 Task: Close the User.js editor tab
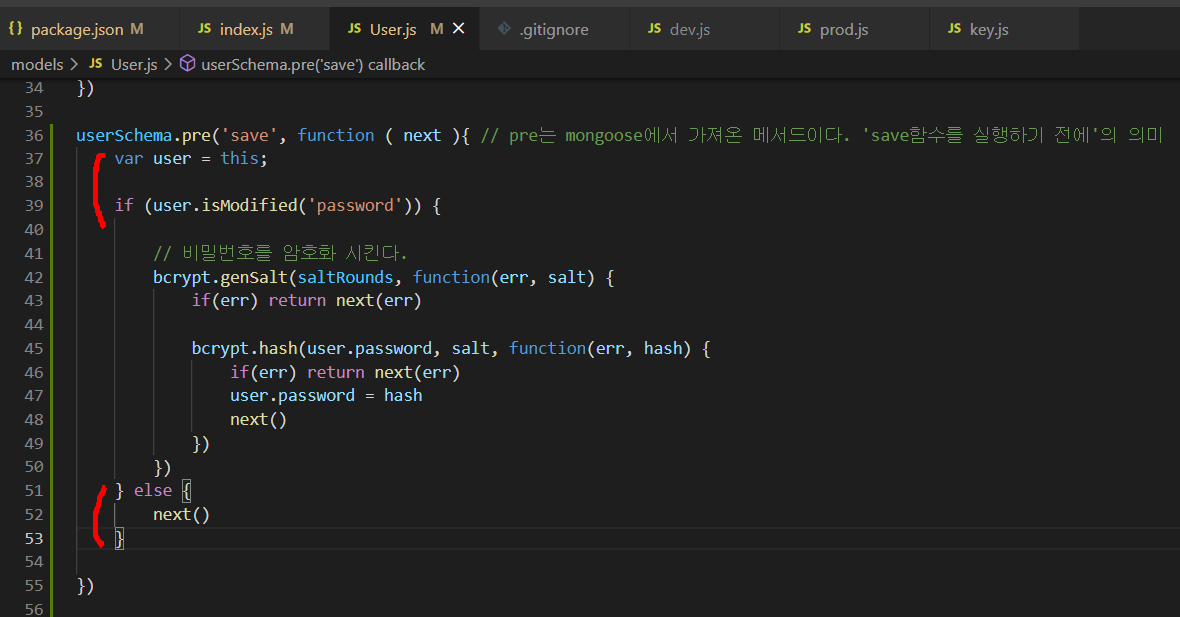click(x=459, y=29)
